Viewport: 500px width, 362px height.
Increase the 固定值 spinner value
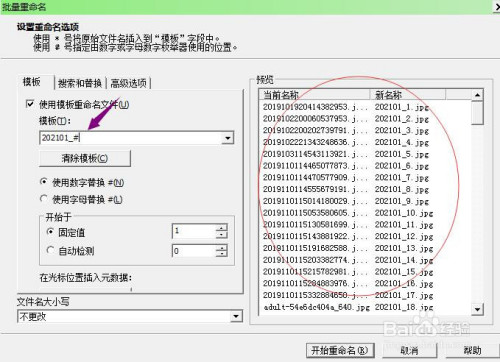pyautogui.click(x=222, y=227)
